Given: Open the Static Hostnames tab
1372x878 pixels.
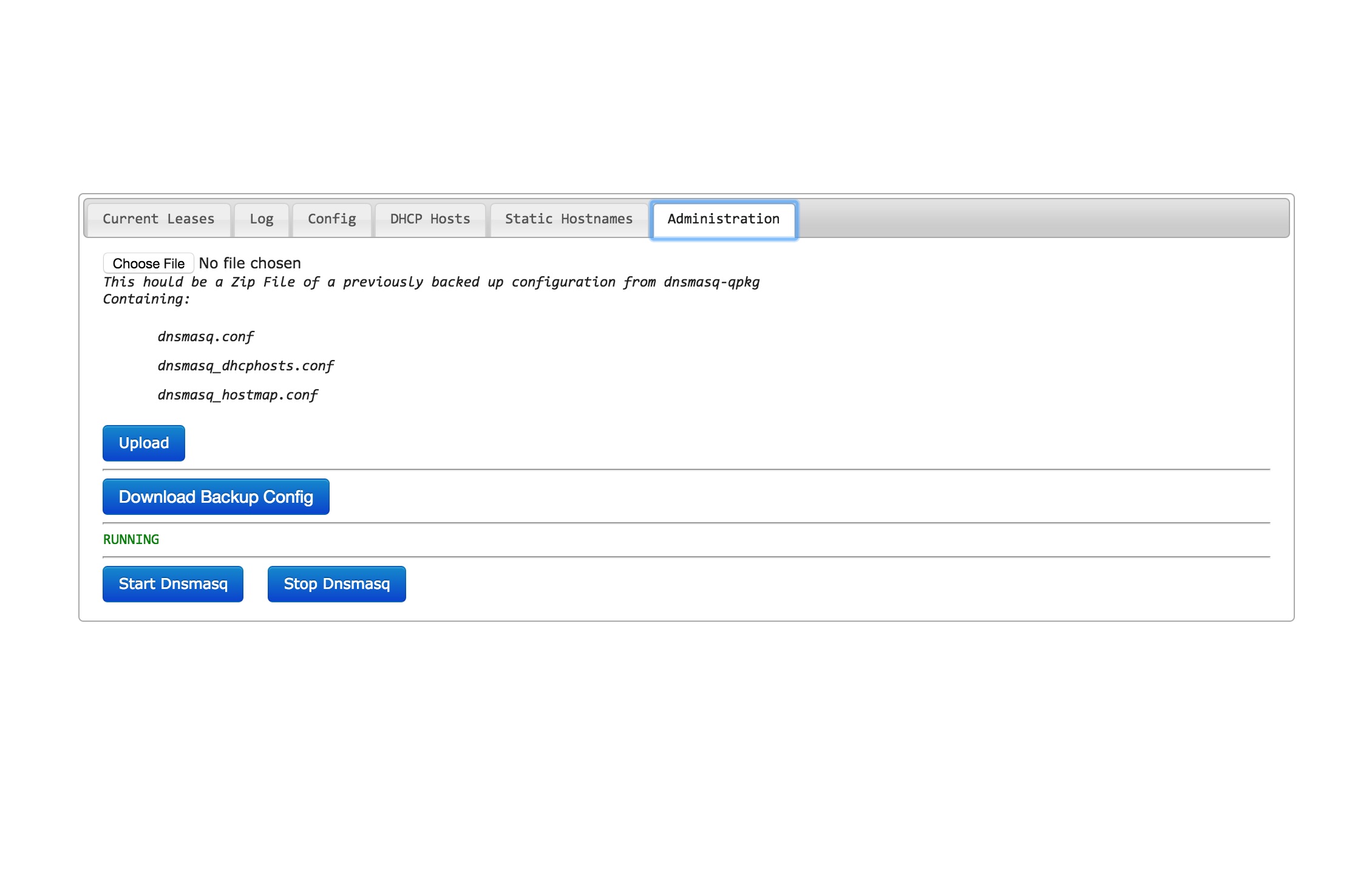Looking at the screenshot, I should pos(568,219).
